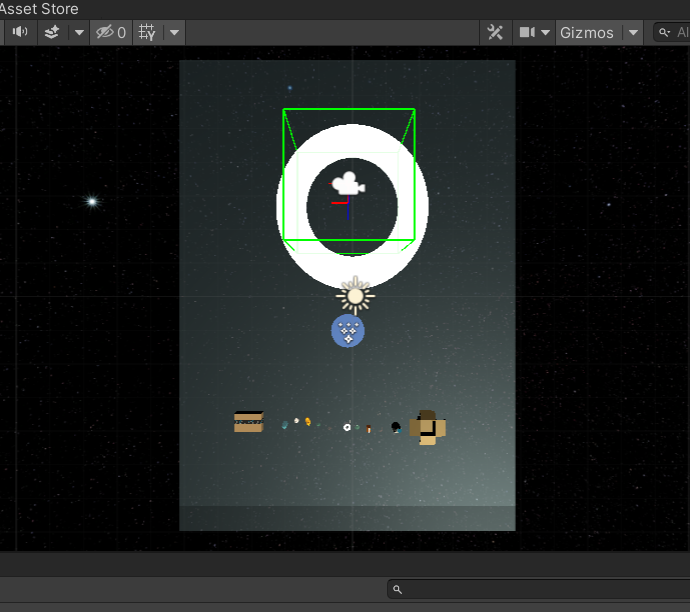The width and height of the screenshot is (690, 612).
Task: Open the Gizmos dropdown arrow
Action: tap(632, 32)
